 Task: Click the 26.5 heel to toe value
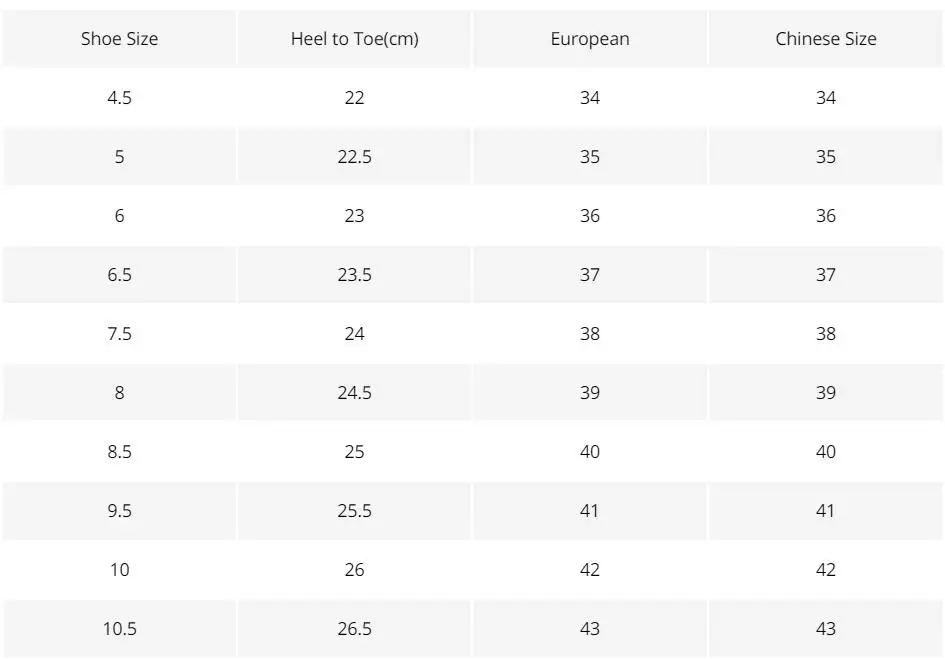(x=354, y=629)
